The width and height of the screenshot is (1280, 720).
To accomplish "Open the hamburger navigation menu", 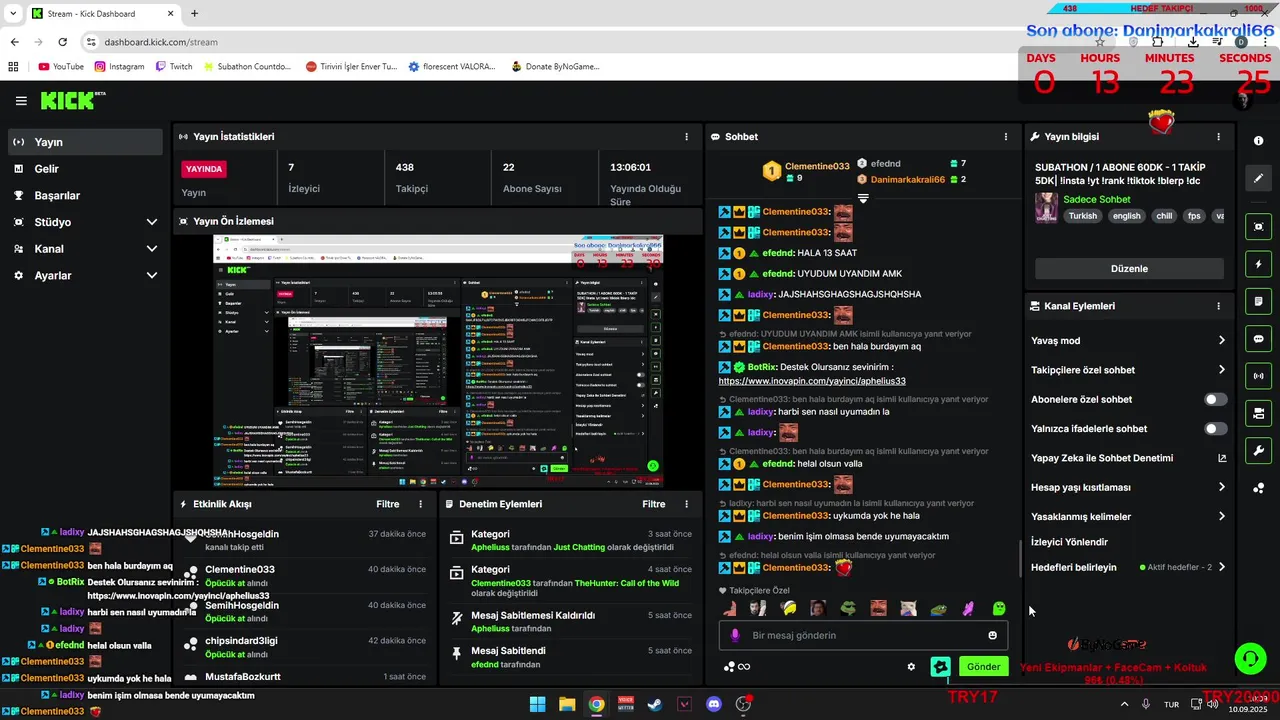I will [x=21, y=101].
